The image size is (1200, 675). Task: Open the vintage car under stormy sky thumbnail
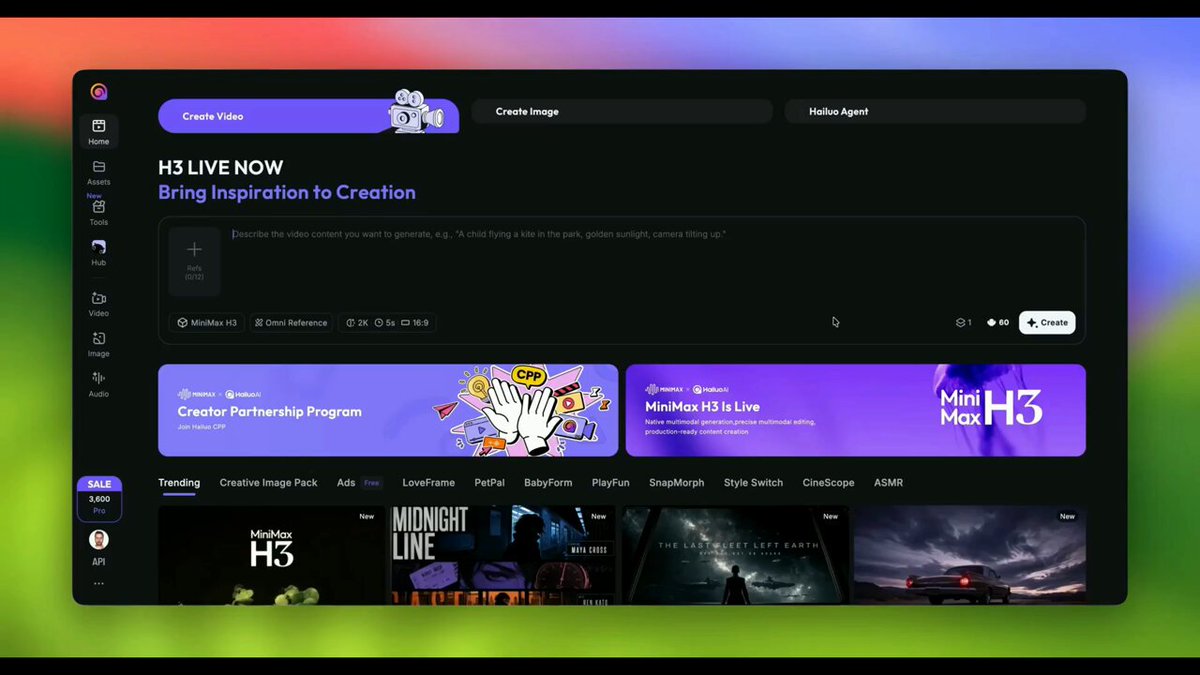[x=969, y=555]
